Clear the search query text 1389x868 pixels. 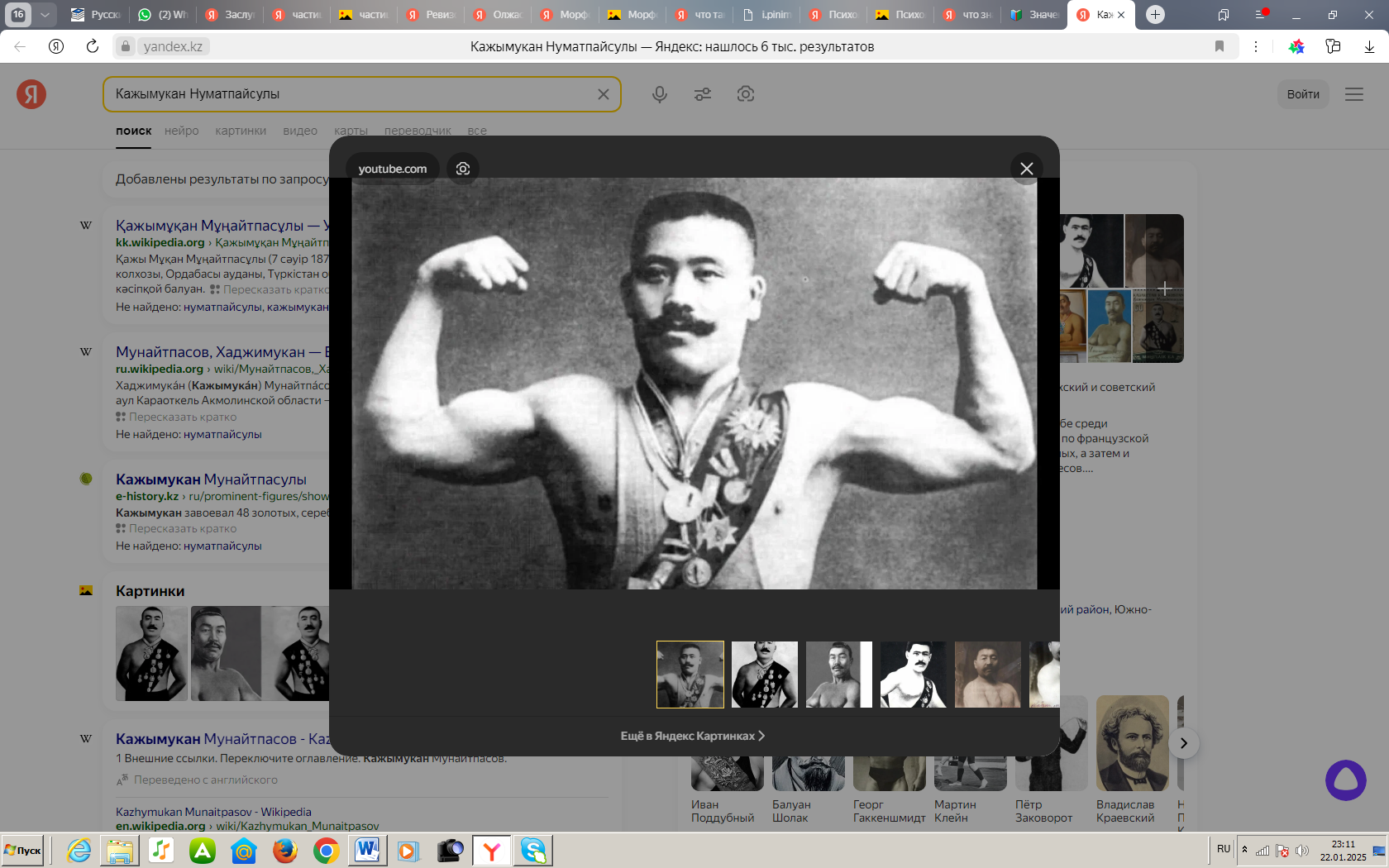(604, 94)
